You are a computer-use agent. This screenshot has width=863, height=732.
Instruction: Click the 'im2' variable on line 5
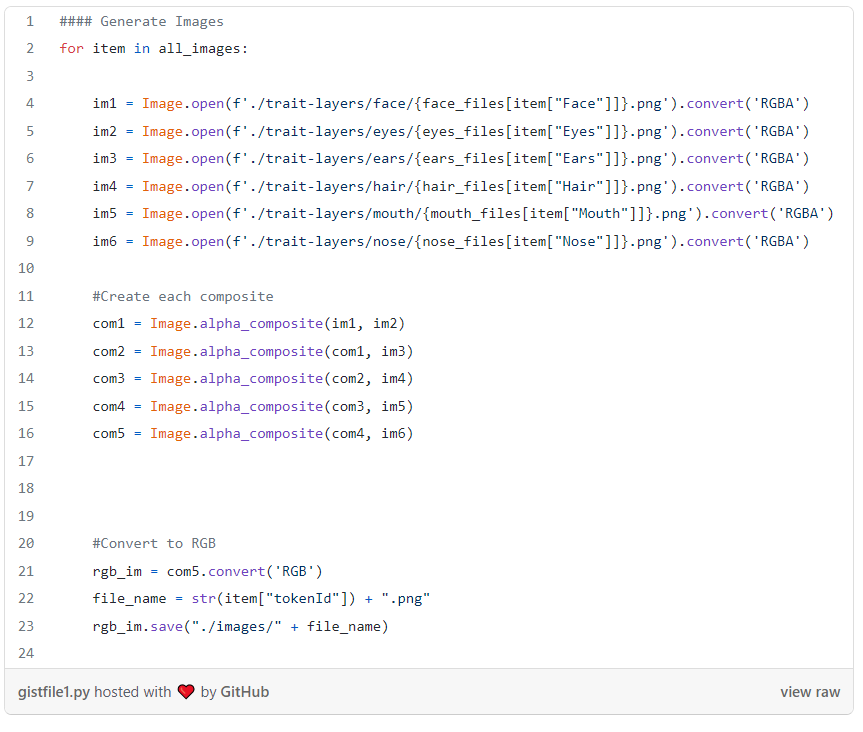[x=105, y=131]
